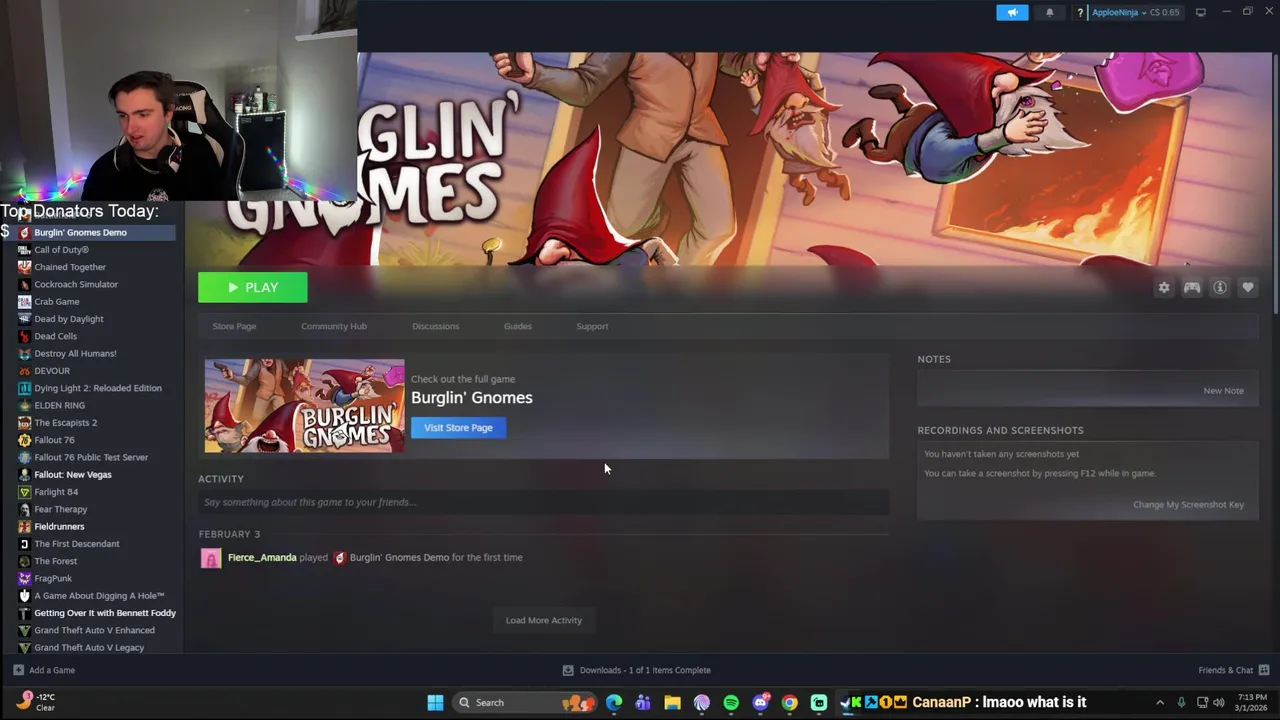Image resolution: width=1280 pixels, height=720 pixels.
Task: Click Add a Game
Action: 44,670
